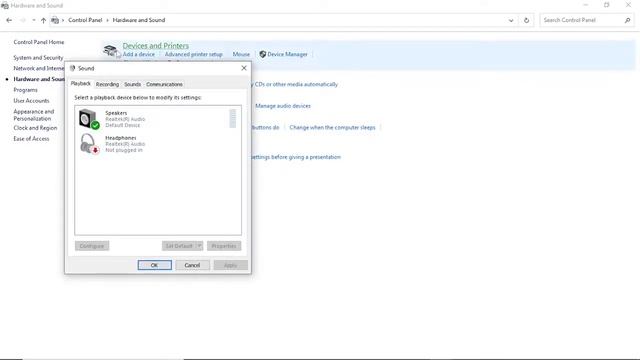Select Playback tab in Sound dialog
Viewport: 640px width, 360px height.
(x=81, y=83)
